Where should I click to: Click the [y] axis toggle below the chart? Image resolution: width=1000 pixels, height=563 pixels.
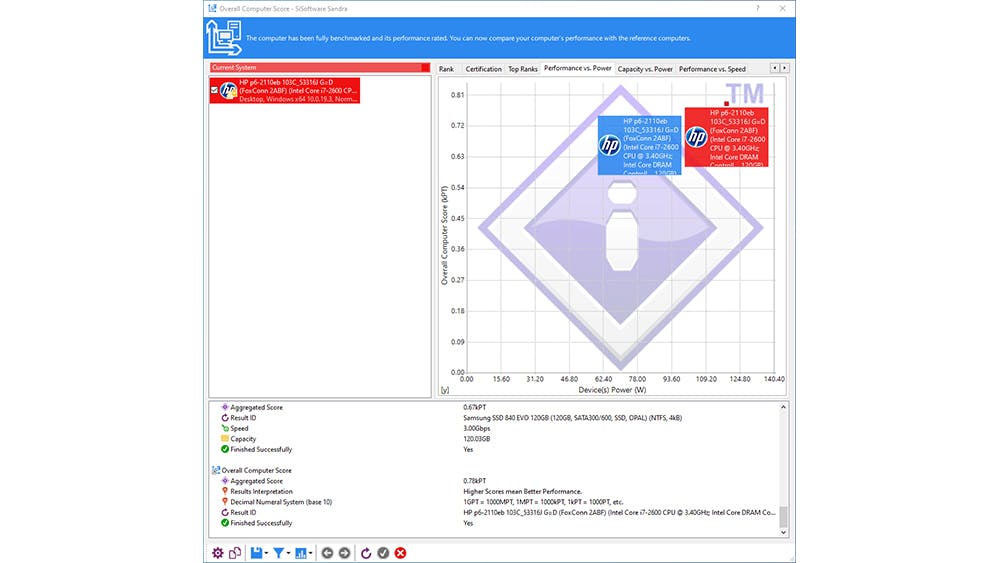(445, 390)
